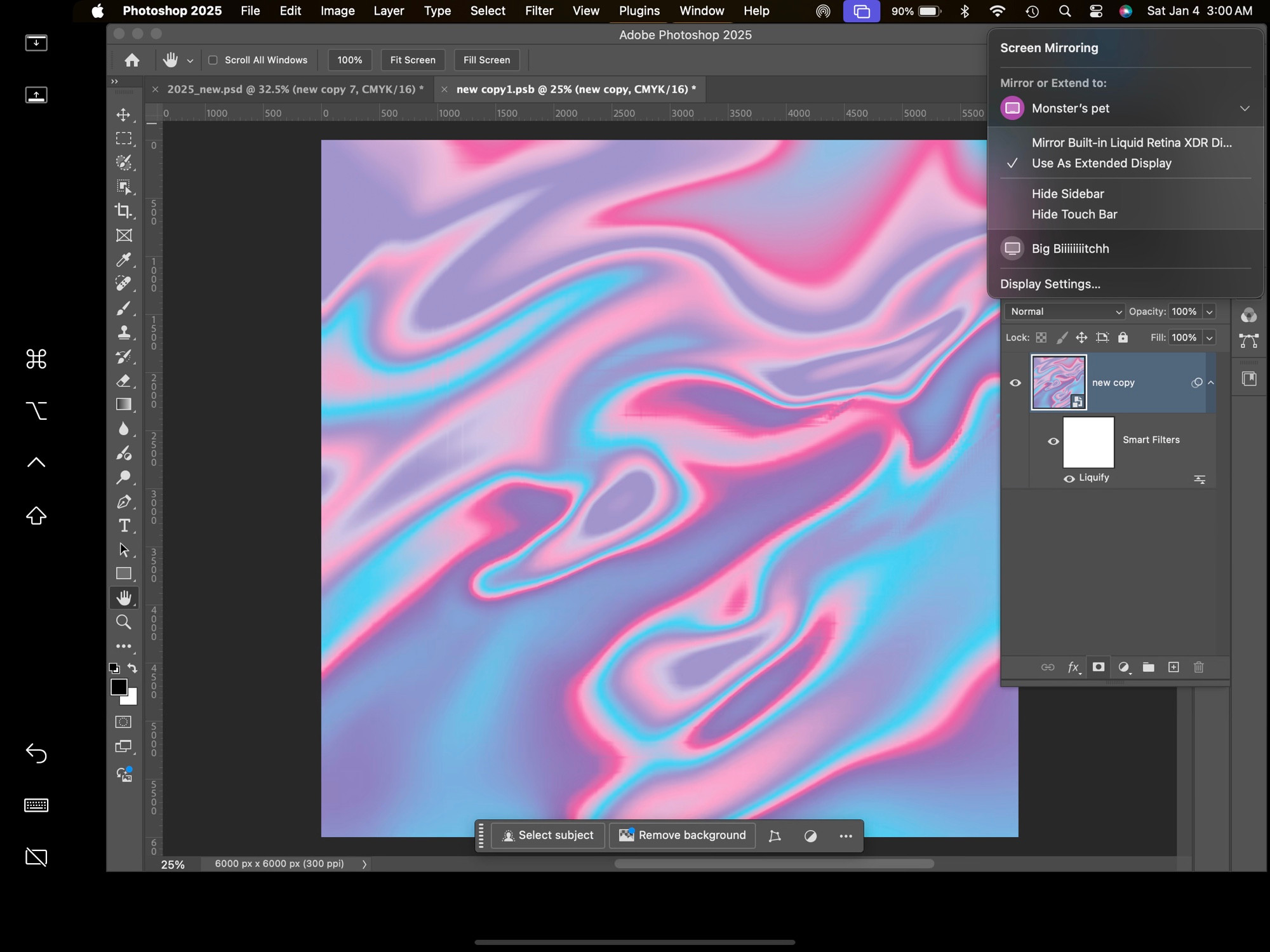This screenshot has width=1270, height=952.
Task: Click the Fit Screen button
Action: tap(413, 60)
